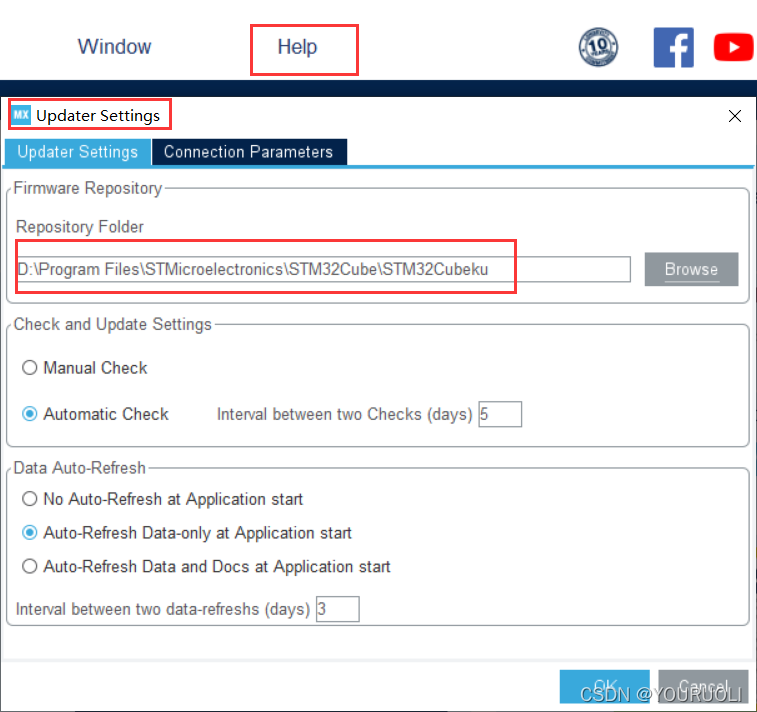757x712 pixels.
Task: Click the Repository Folder label
Action: pos(80,227)
